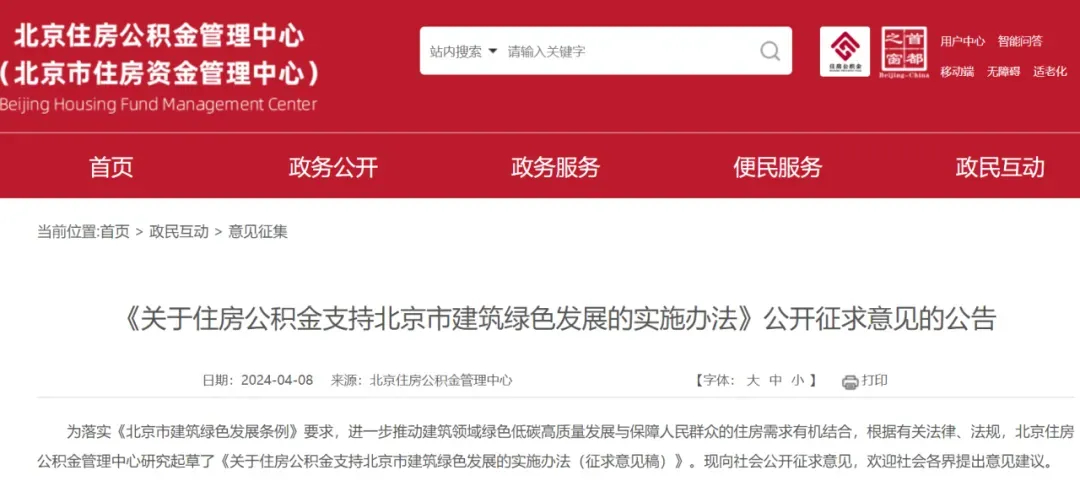Expand the 站内搜索 dropdown arrow

(492, 51)
